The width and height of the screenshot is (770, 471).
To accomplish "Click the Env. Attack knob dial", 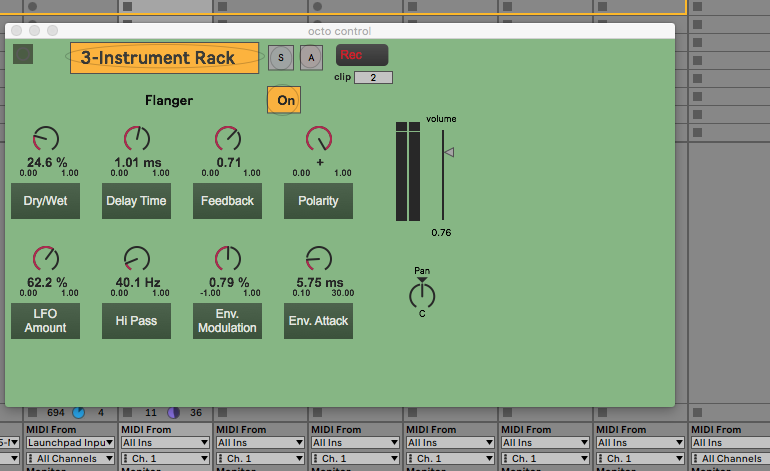I will click(x=319, y=259).
